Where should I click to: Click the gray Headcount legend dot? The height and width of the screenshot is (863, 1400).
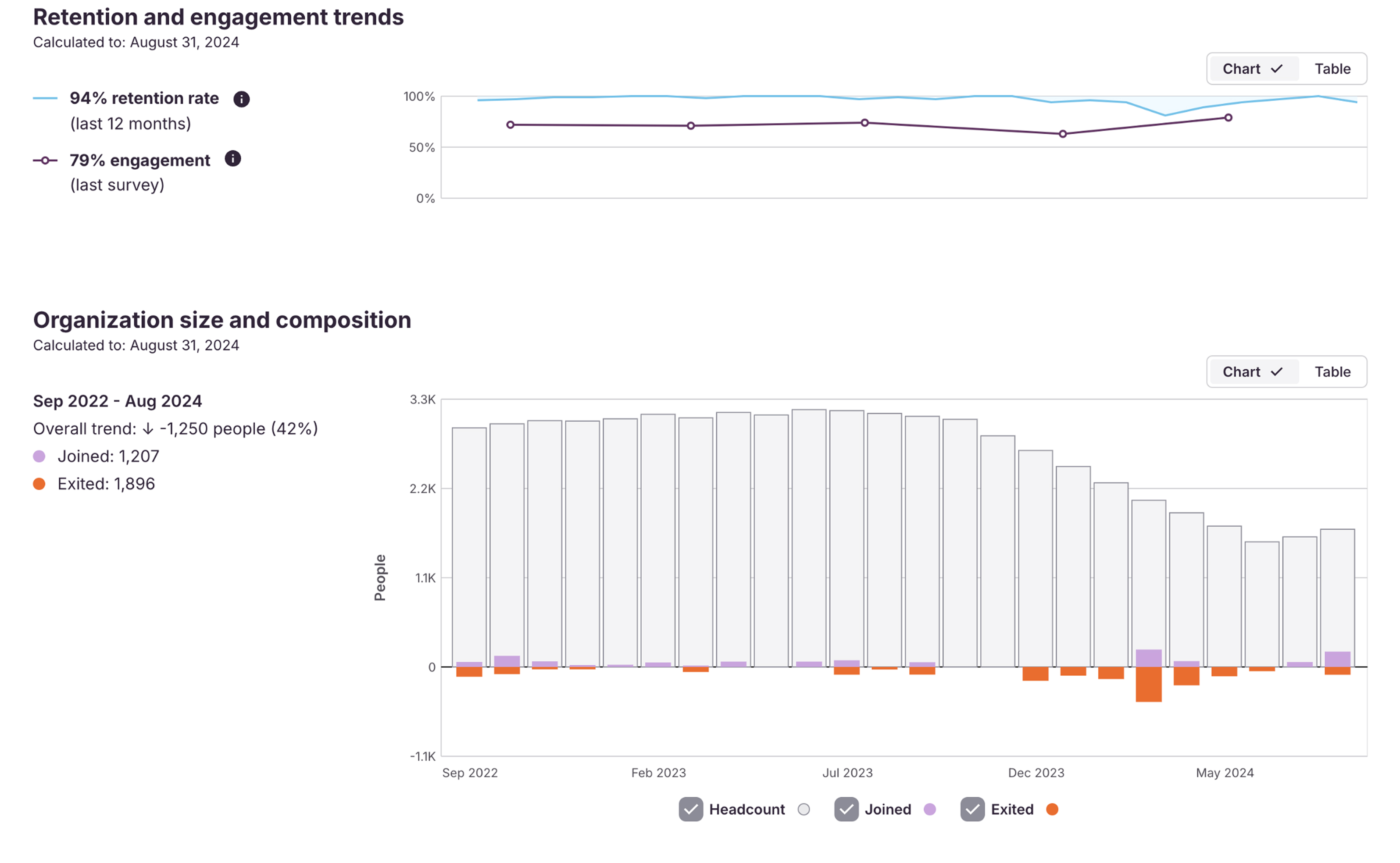[x=804, y=810]
